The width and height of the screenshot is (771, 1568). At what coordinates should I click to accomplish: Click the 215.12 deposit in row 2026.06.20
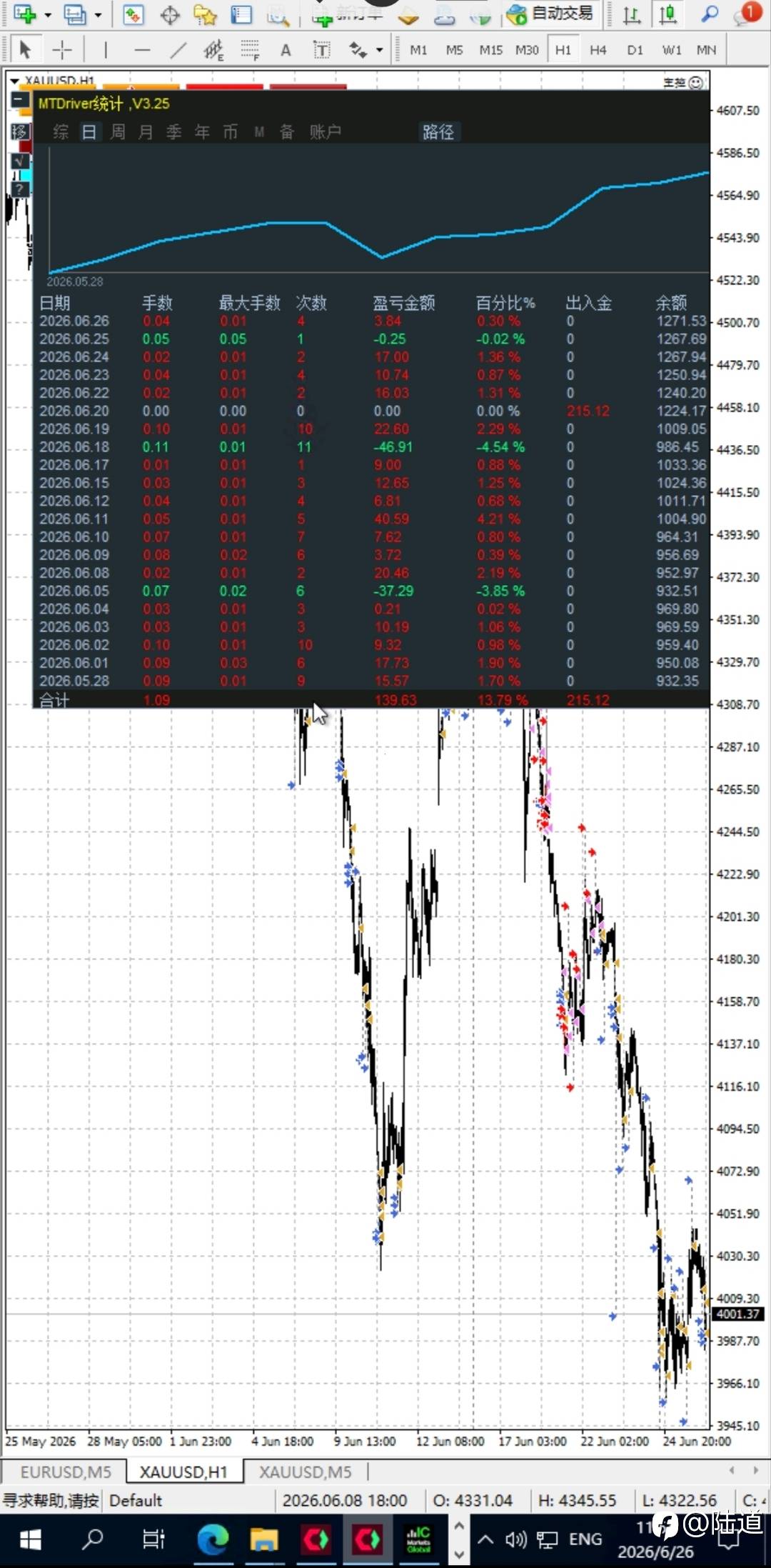click(588, 411)
